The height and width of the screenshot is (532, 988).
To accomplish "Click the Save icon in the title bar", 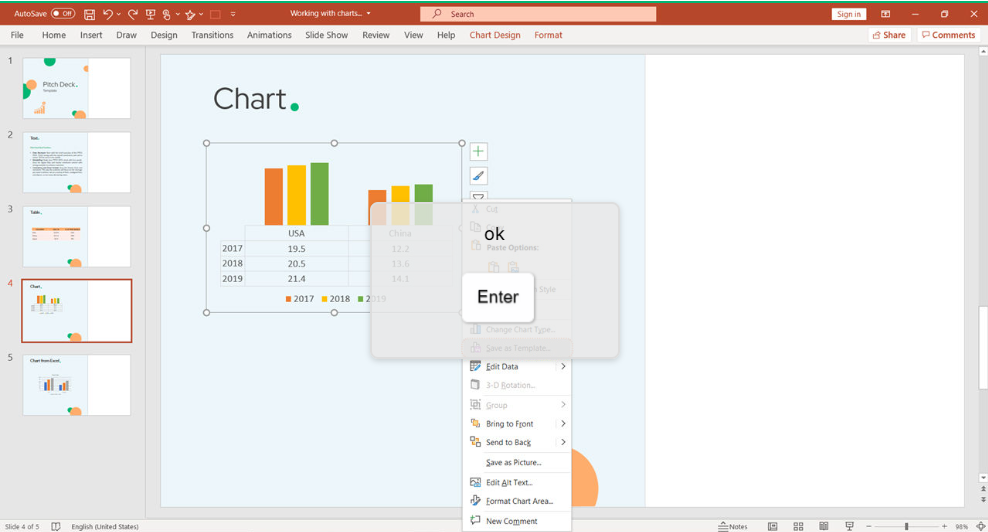I will point(89,14).
